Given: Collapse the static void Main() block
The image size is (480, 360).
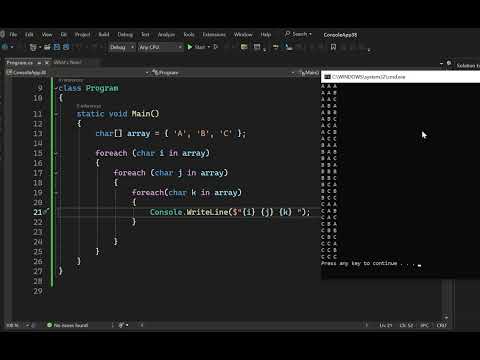Looking at the screenshot, I should [56, 114].
